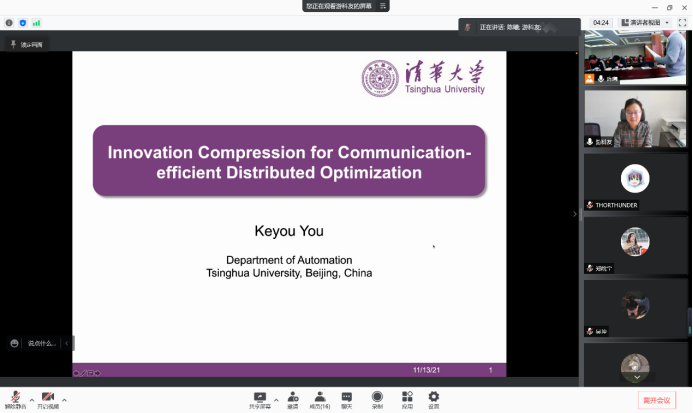Unmute the microphone in the meeting toolbar
The height and width of the screenshot is (413, 693).
coord(16,398)
